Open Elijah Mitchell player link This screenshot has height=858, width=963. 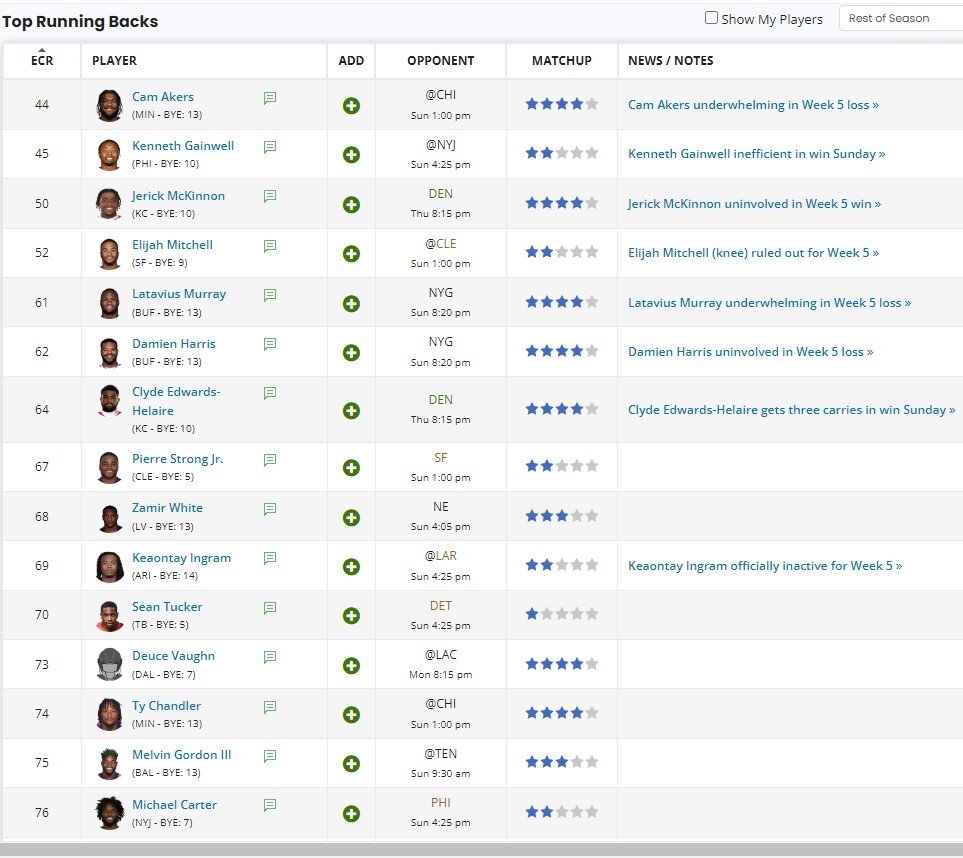[x=172, y=245]
